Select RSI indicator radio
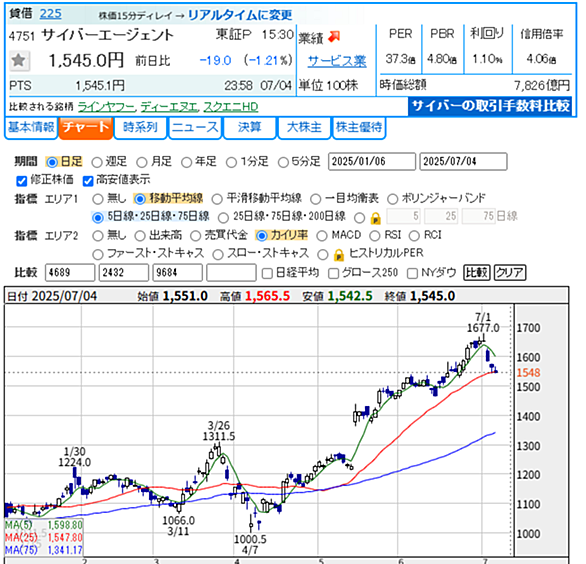The height and width of the screenshot is (564, 586). point(374,236)
